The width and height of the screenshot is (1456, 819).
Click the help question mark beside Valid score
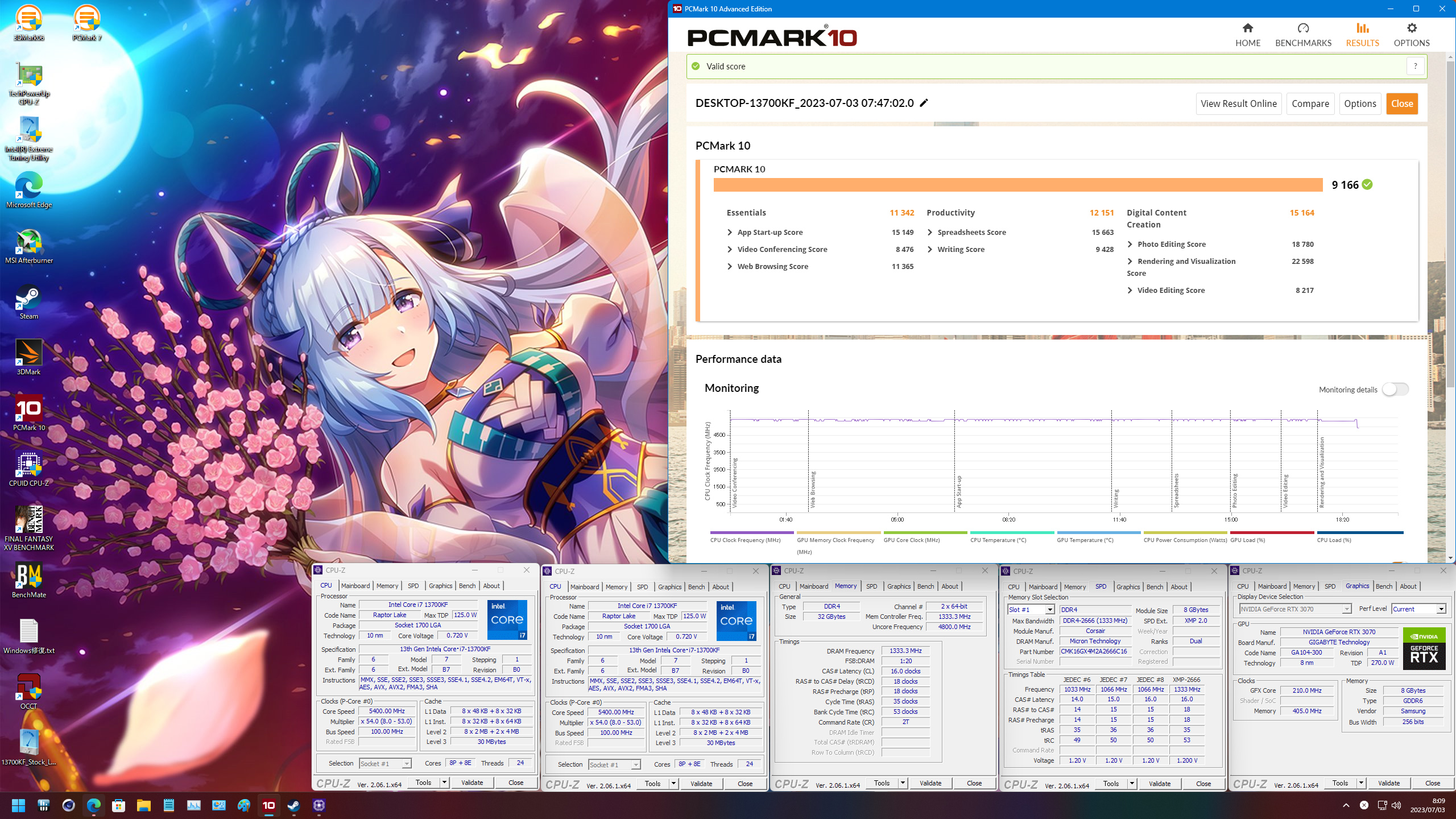(1415, 66)
